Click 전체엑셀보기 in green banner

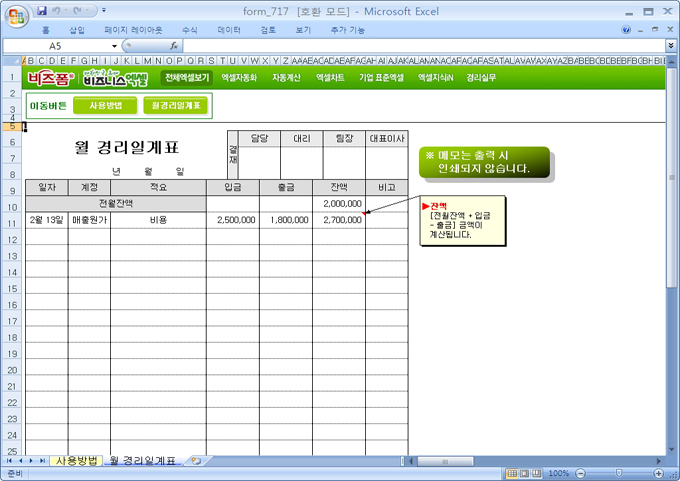(x=186, y=78)
